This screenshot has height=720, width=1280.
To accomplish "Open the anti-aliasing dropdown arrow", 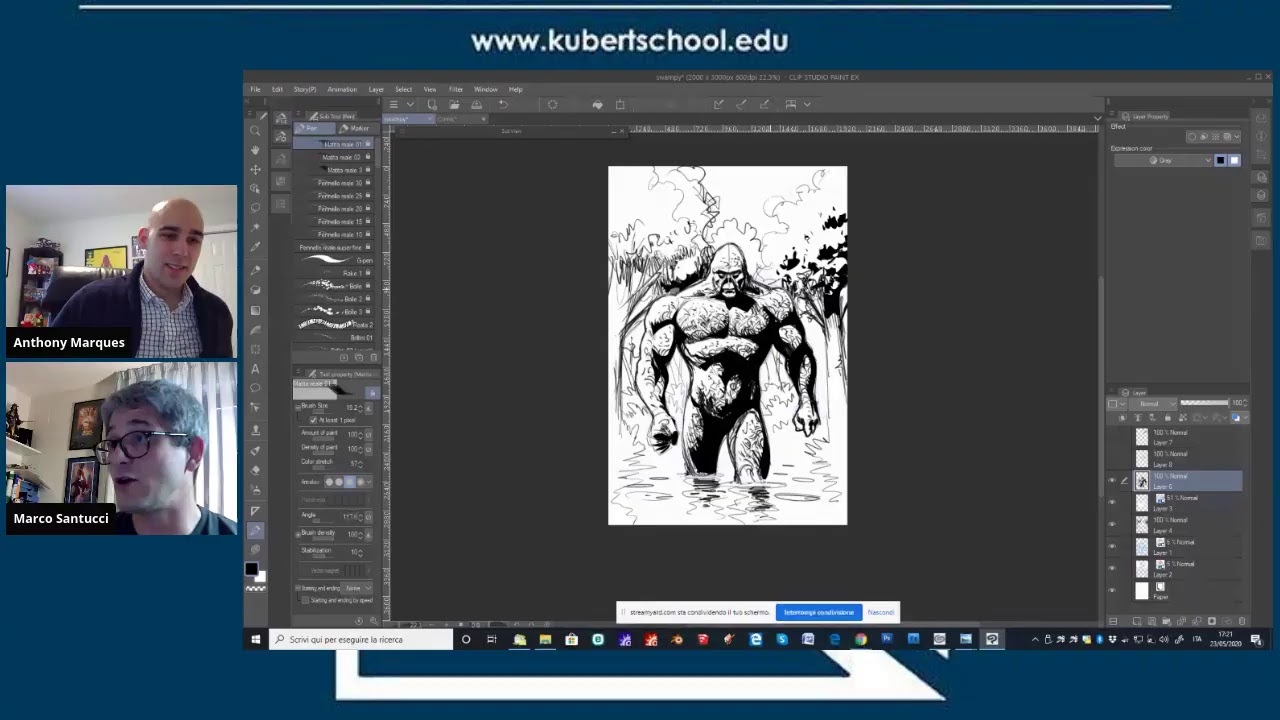I will (369, 482).
